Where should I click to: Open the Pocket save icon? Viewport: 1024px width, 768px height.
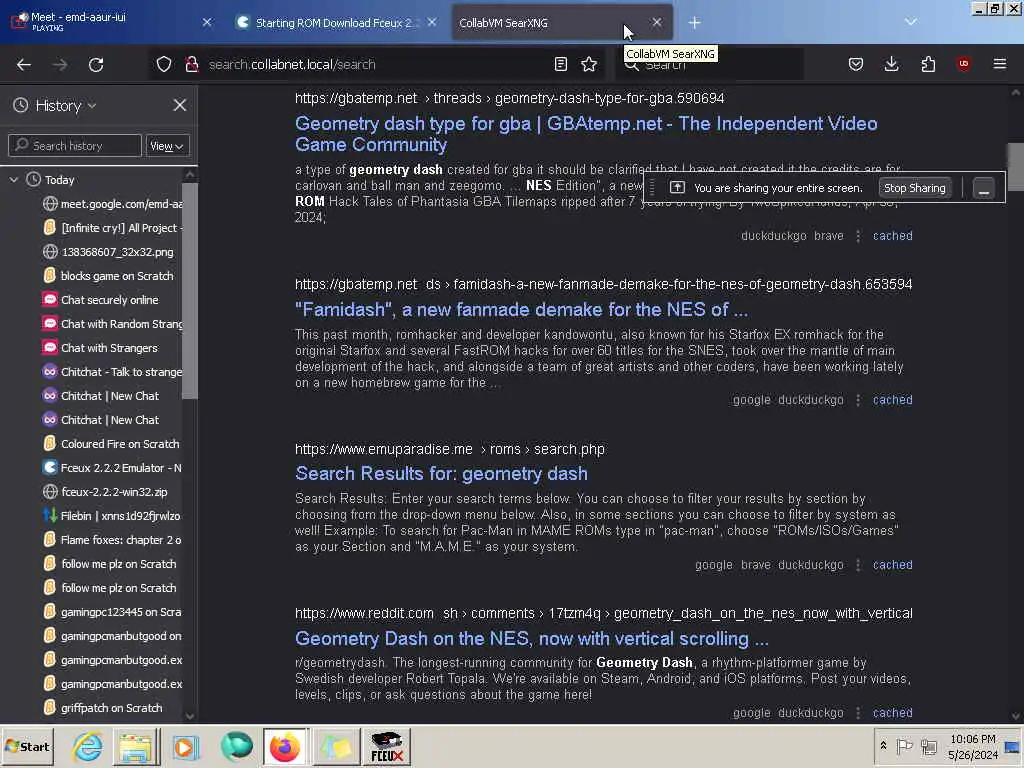[x=856, y=64]
